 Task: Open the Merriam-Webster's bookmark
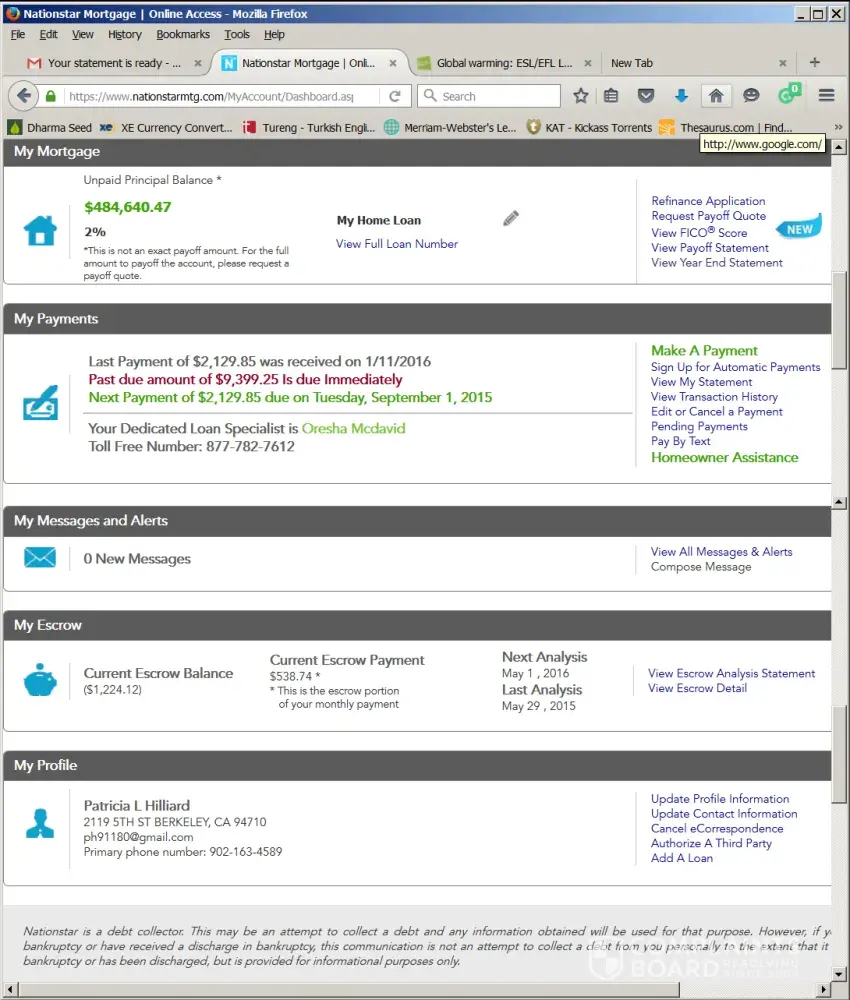450,128
